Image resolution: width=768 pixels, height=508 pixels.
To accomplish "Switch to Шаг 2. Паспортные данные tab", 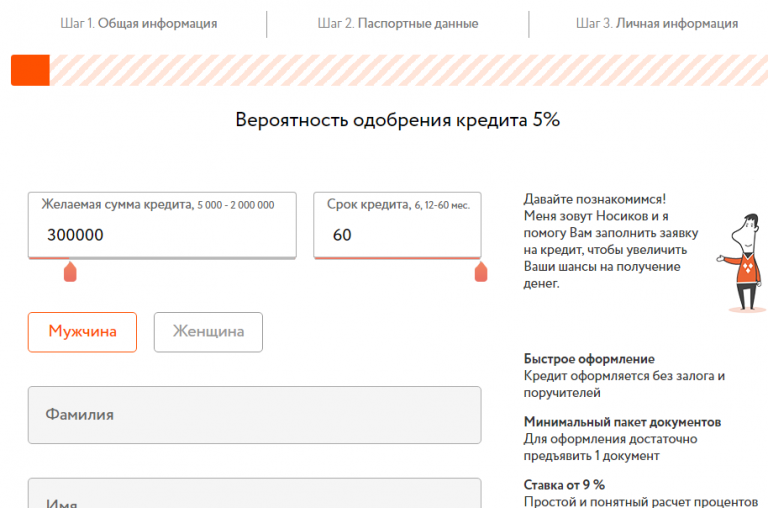I will click(397, 23).
